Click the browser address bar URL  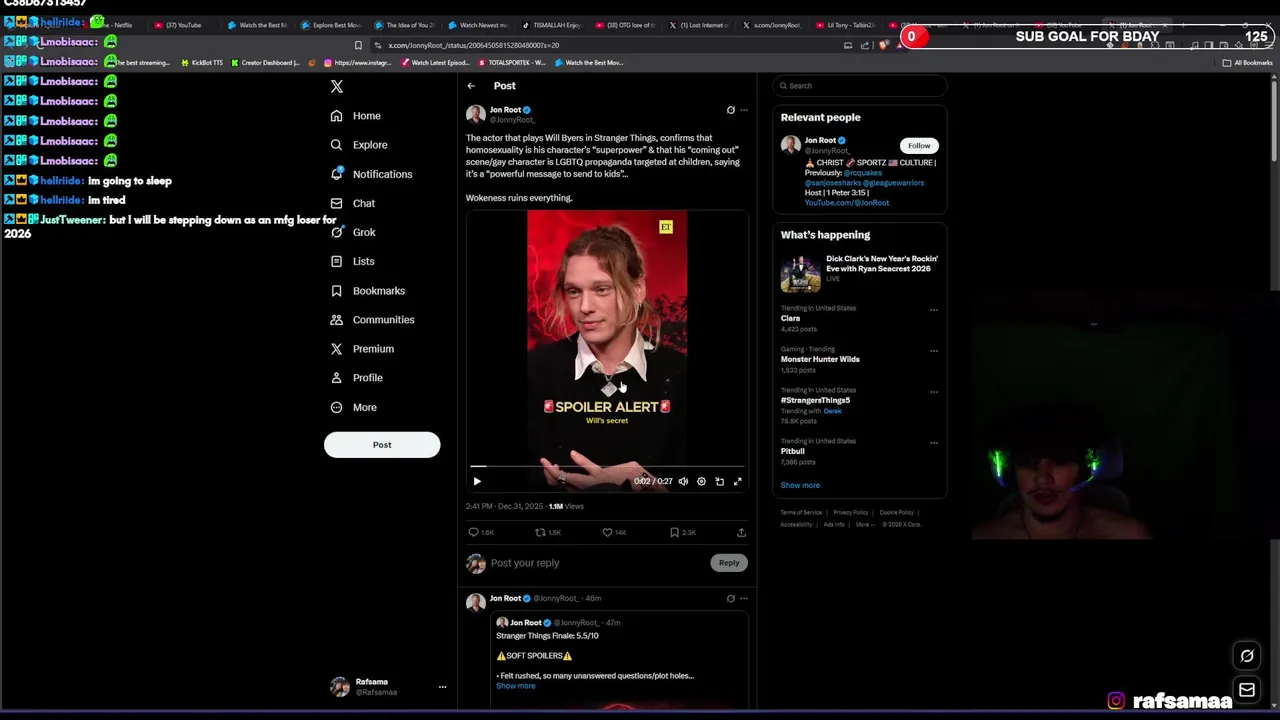[474, 45]
